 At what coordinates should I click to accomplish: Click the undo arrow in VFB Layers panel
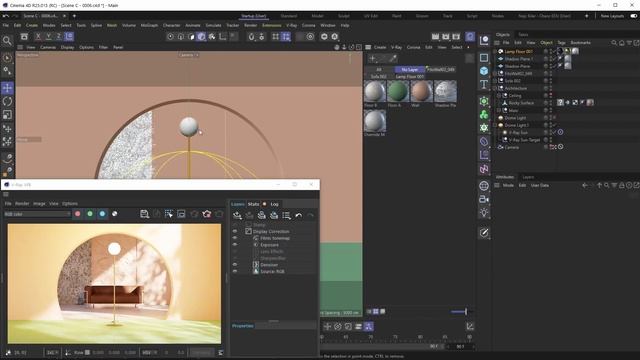[x=299, y=215]
